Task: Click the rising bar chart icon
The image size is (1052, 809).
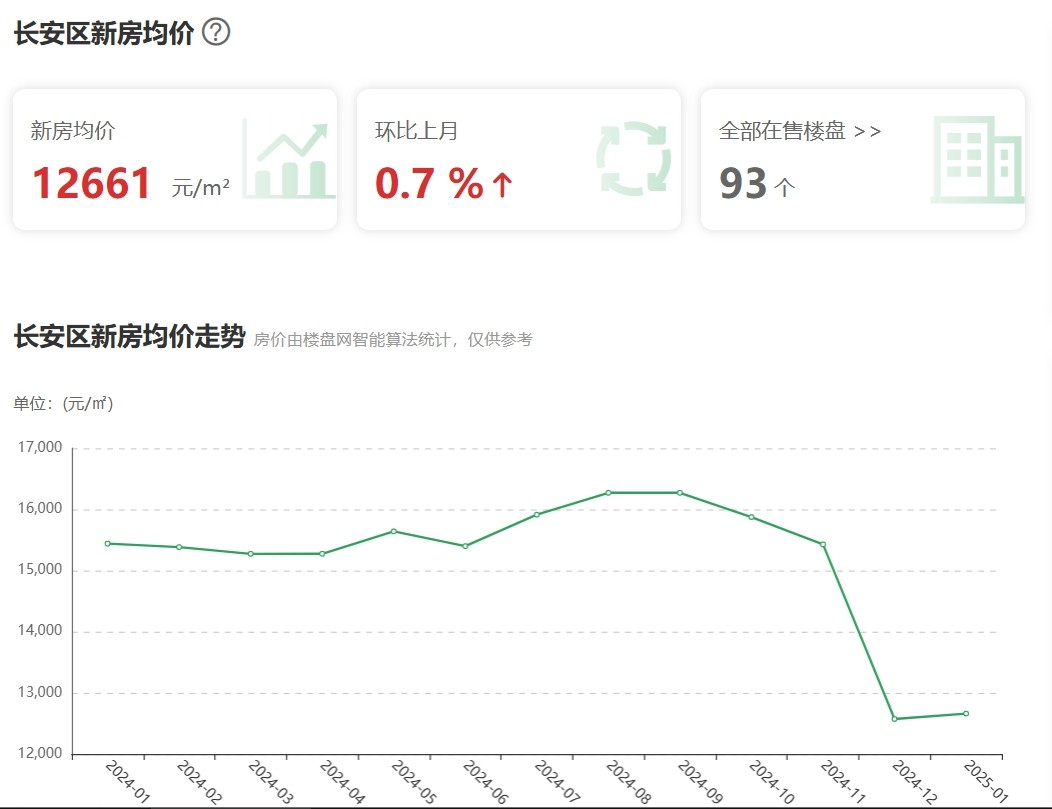Action: (289, 160)
